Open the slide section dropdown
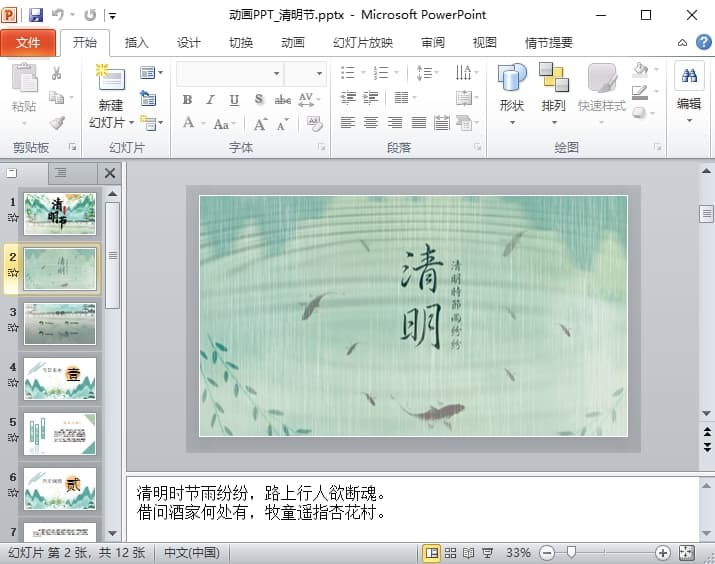The image size is (715, 564). click(151, 123)
